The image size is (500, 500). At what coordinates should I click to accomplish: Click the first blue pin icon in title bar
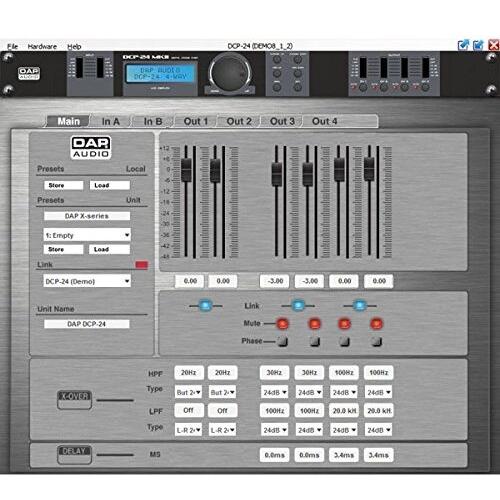[464, 45]
